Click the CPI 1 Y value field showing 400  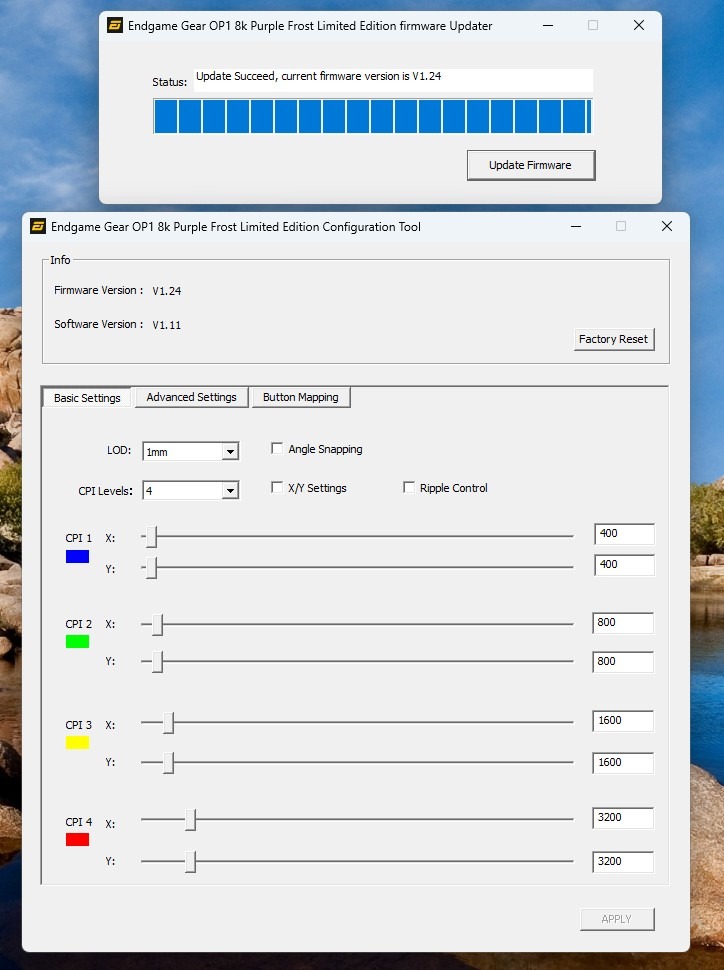coord(624,565)
